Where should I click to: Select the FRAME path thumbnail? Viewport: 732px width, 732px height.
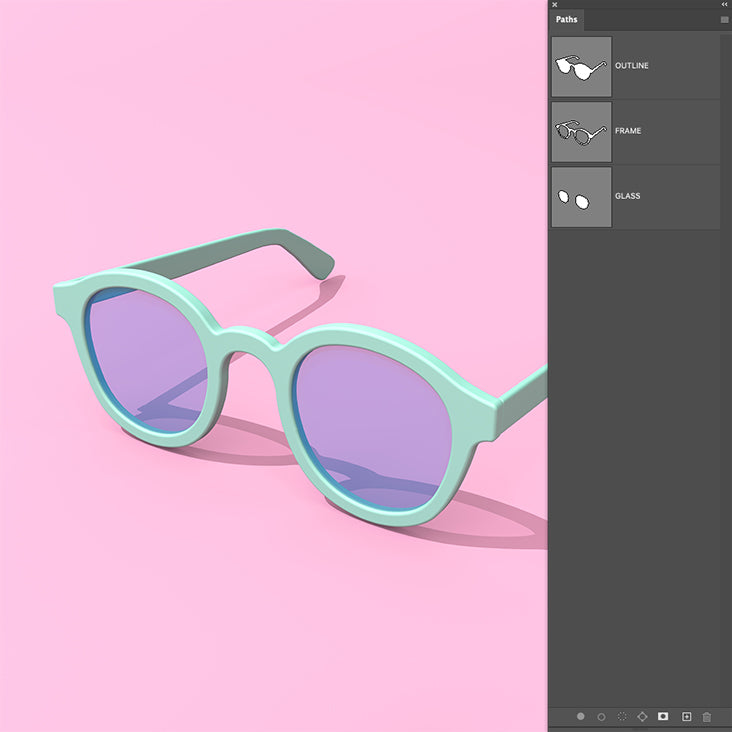point(581,132)
